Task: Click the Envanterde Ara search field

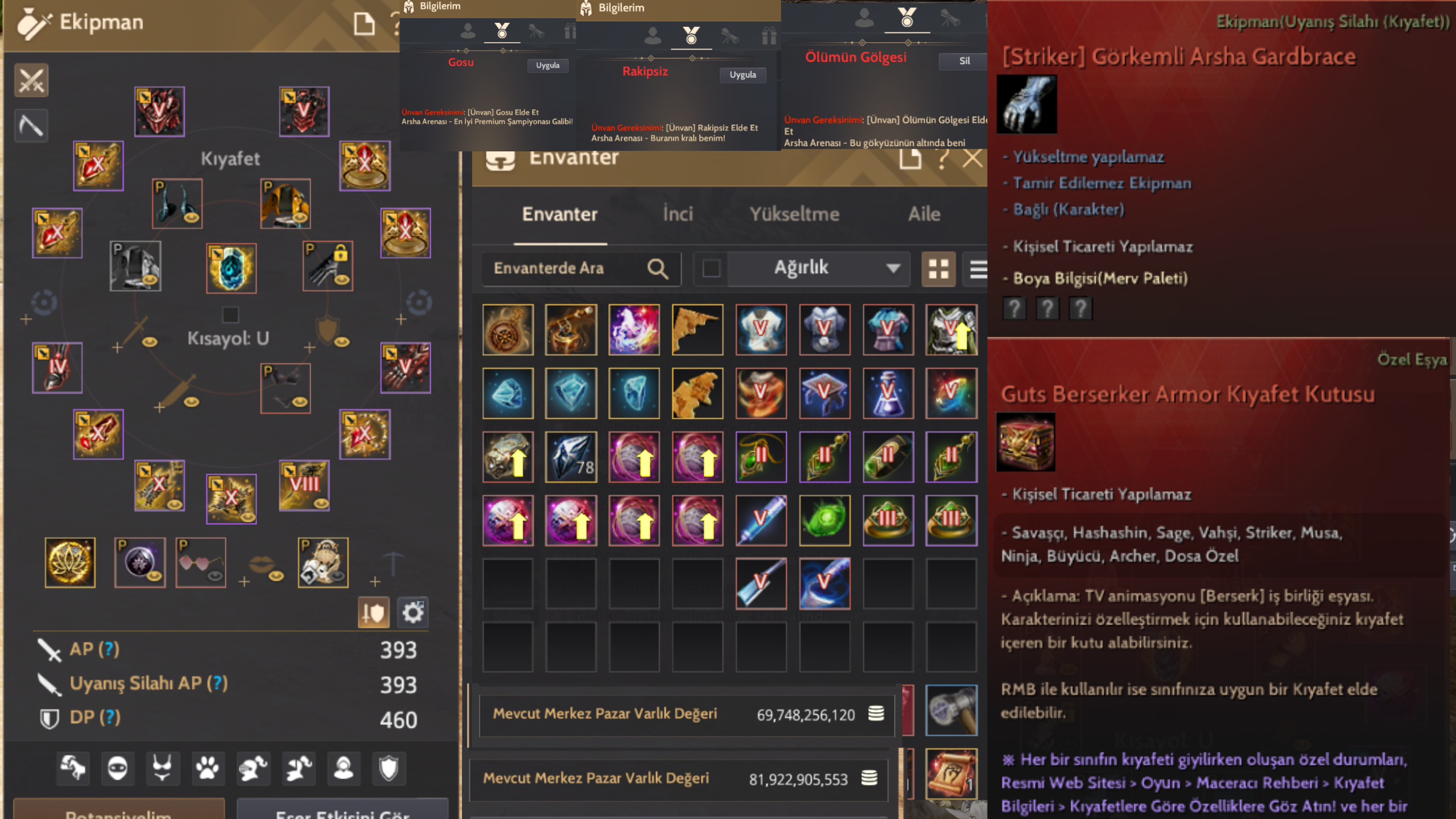Action: (581, 269)
